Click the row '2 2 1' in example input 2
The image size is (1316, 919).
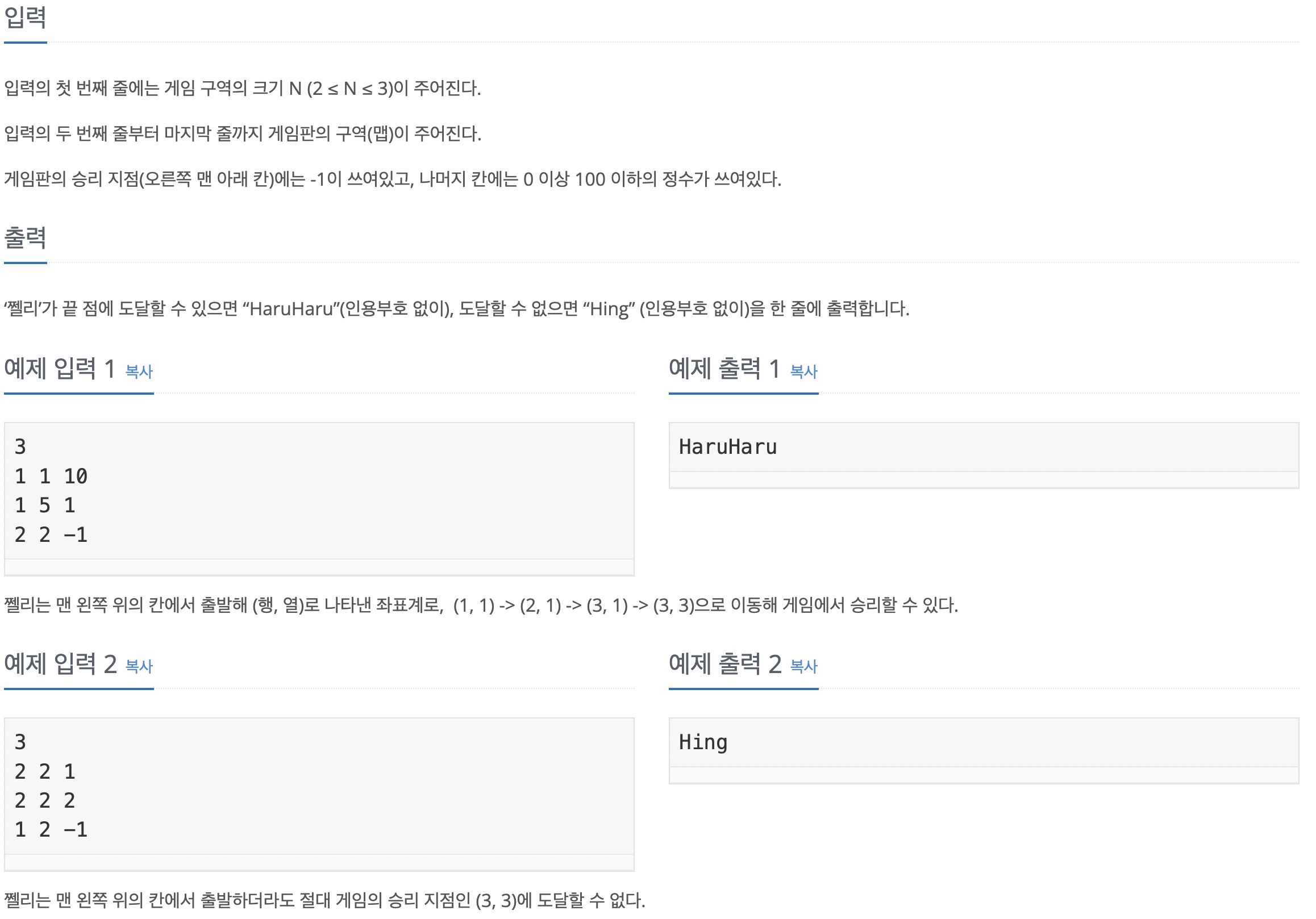(45, 772)
